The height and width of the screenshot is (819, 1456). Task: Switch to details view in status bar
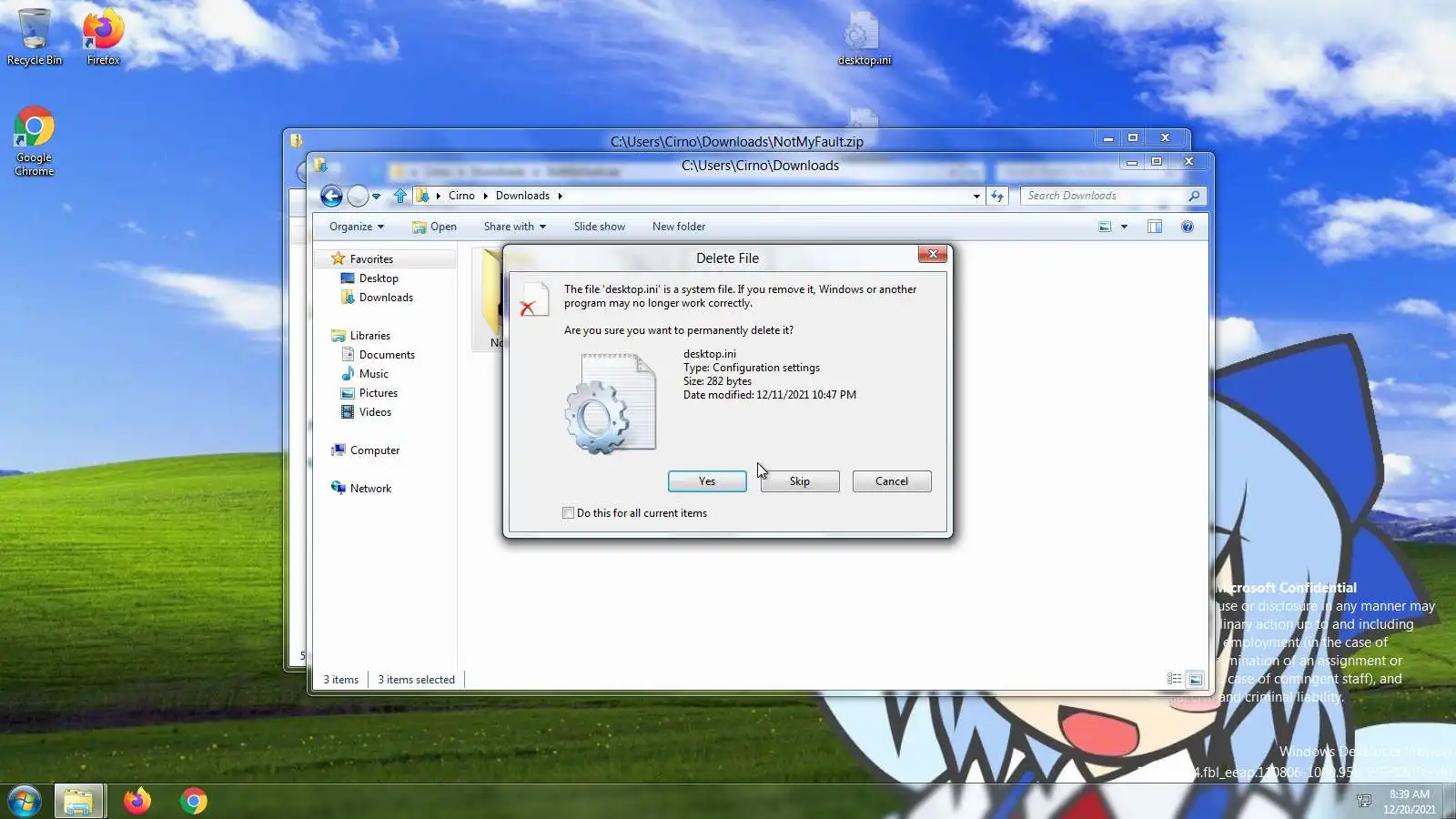[1175, 679]
